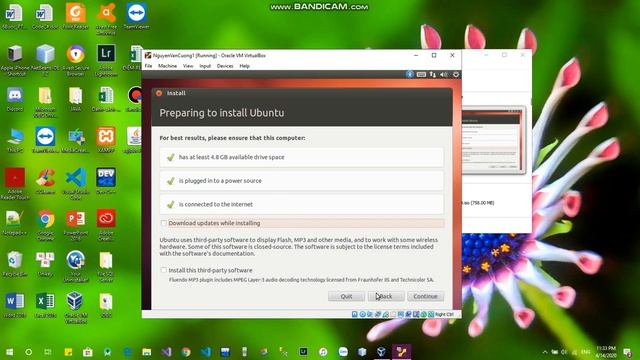
Task: Open Adobe Creative Cloud desktop icon
Action: click(106, 225)
